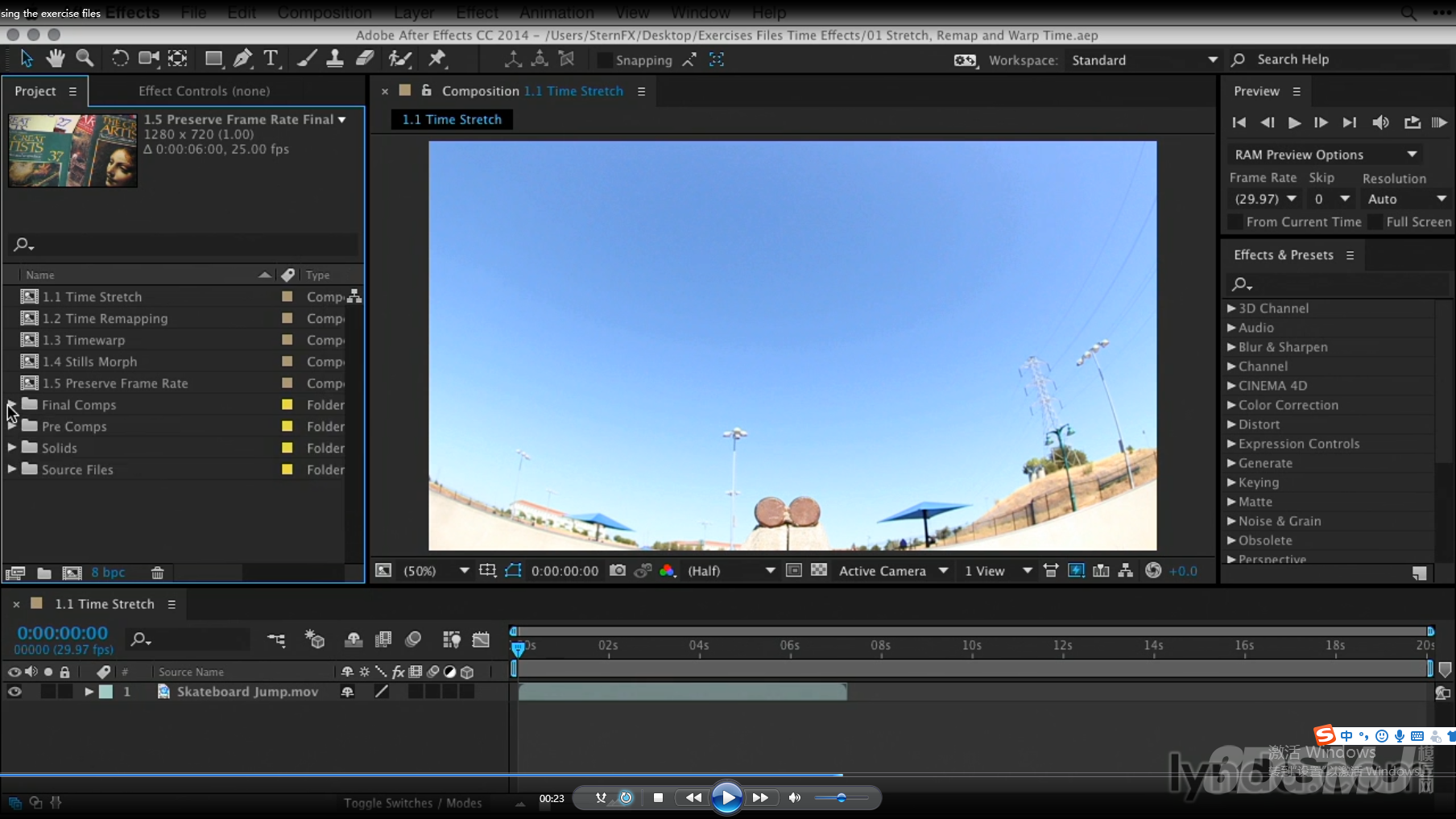Click Toggle Switches / Modes button
The width and height of the screenshot is (1456, 819).
412,803
